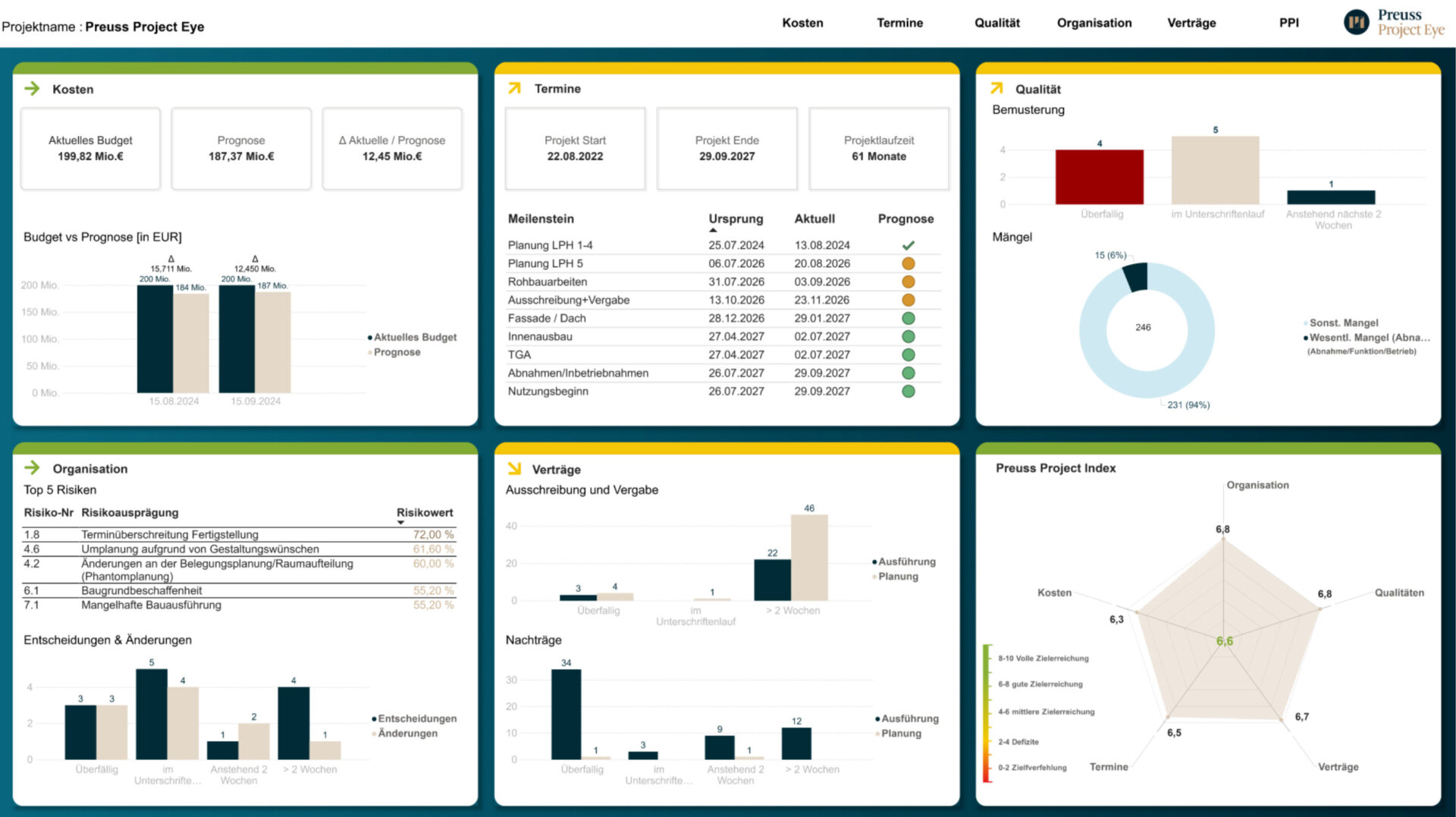Click the 8-10 Volle Zielerreichung legend label

click(1043, 658)
